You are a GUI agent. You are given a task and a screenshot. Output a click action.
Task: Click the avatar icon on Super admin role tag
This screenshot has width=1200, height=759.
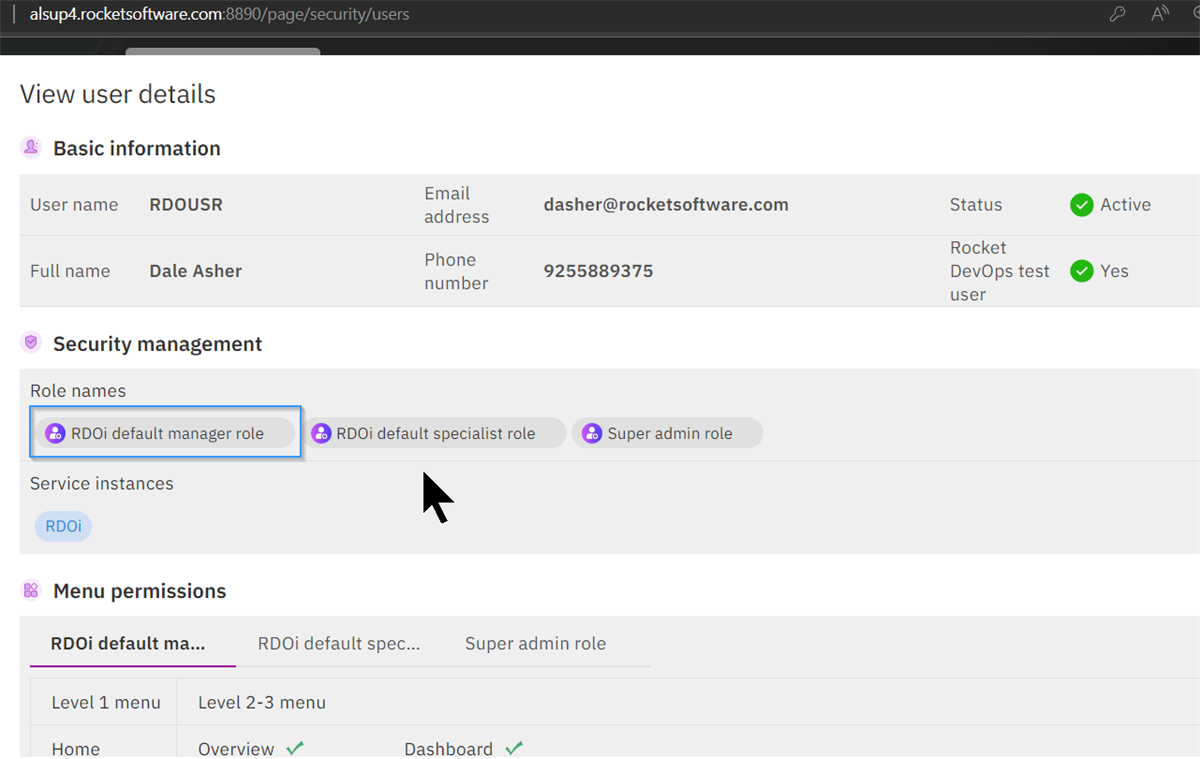click(x=591, y=432)
